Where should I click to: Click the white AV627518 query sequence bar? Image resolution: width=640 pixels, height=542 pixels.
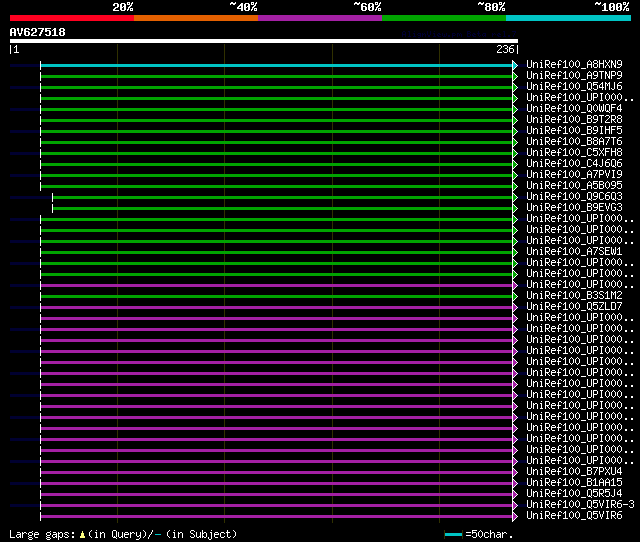point(264,41)
